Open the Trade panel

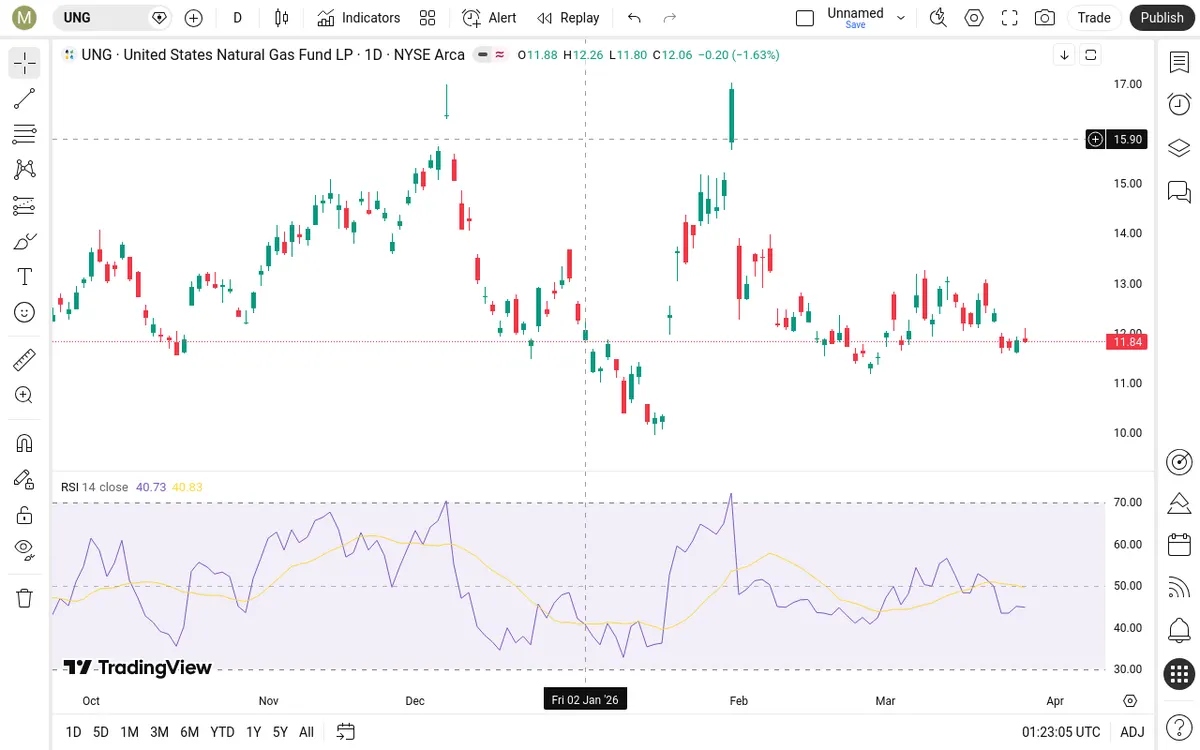(1094, 18)
